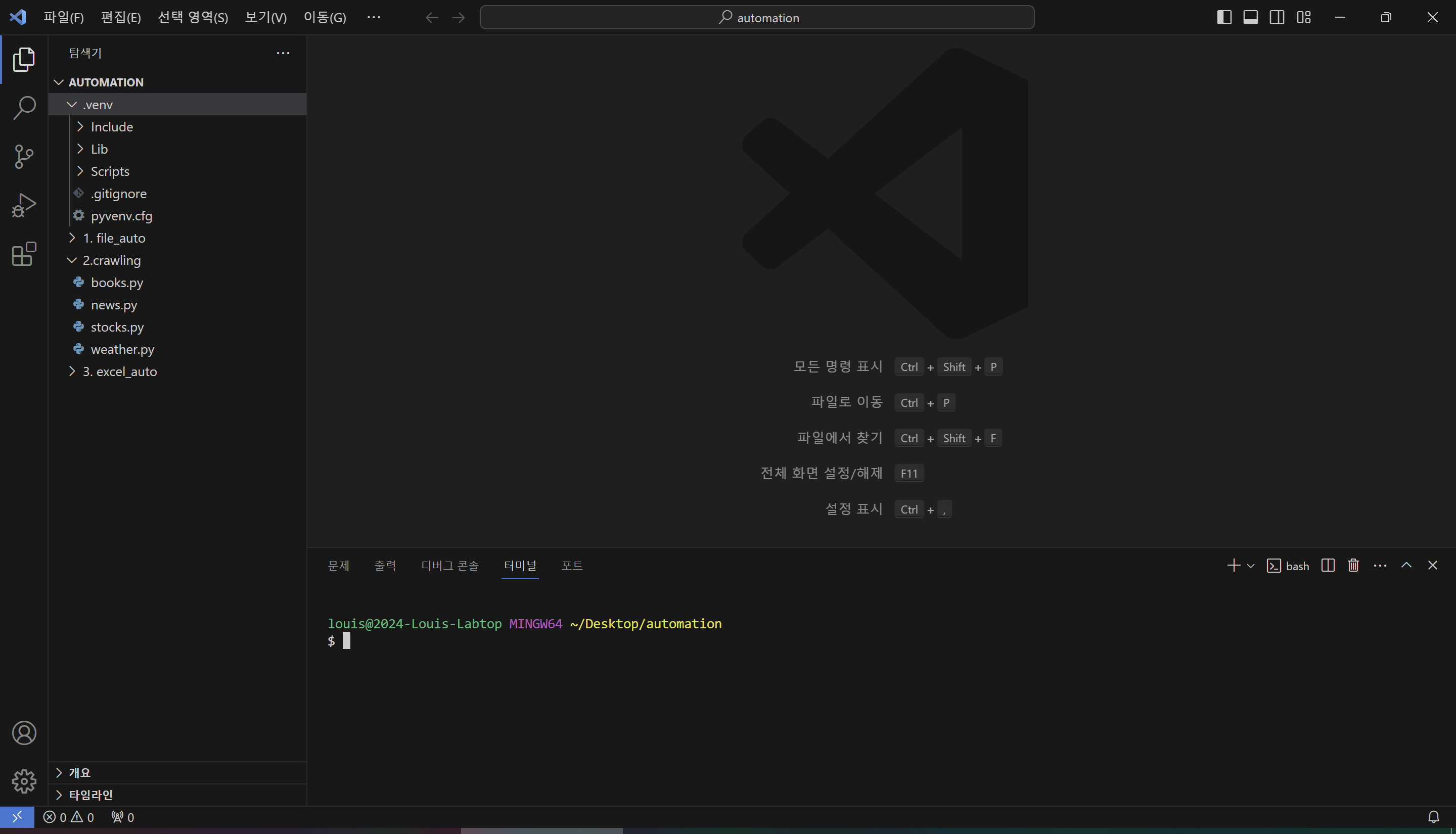Expand the Lib folder
Viewport: 1456px width, 834px height.
[x=177, y=150]
